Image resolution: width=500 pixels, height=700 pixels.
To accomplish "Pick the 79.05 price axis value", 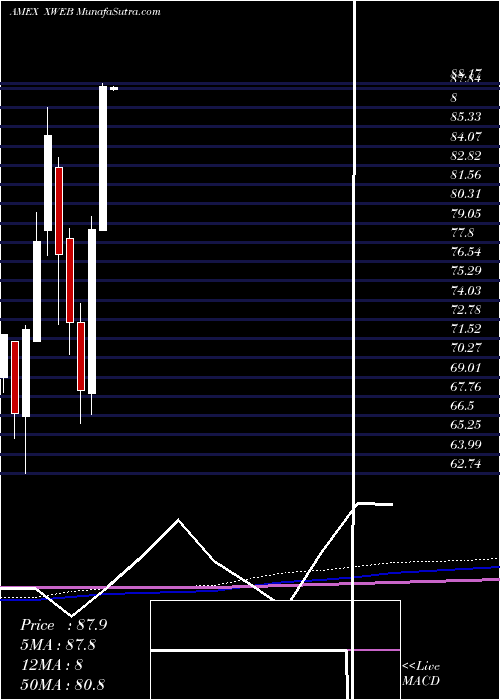I will pyautogui.click(x=466, y=214).
